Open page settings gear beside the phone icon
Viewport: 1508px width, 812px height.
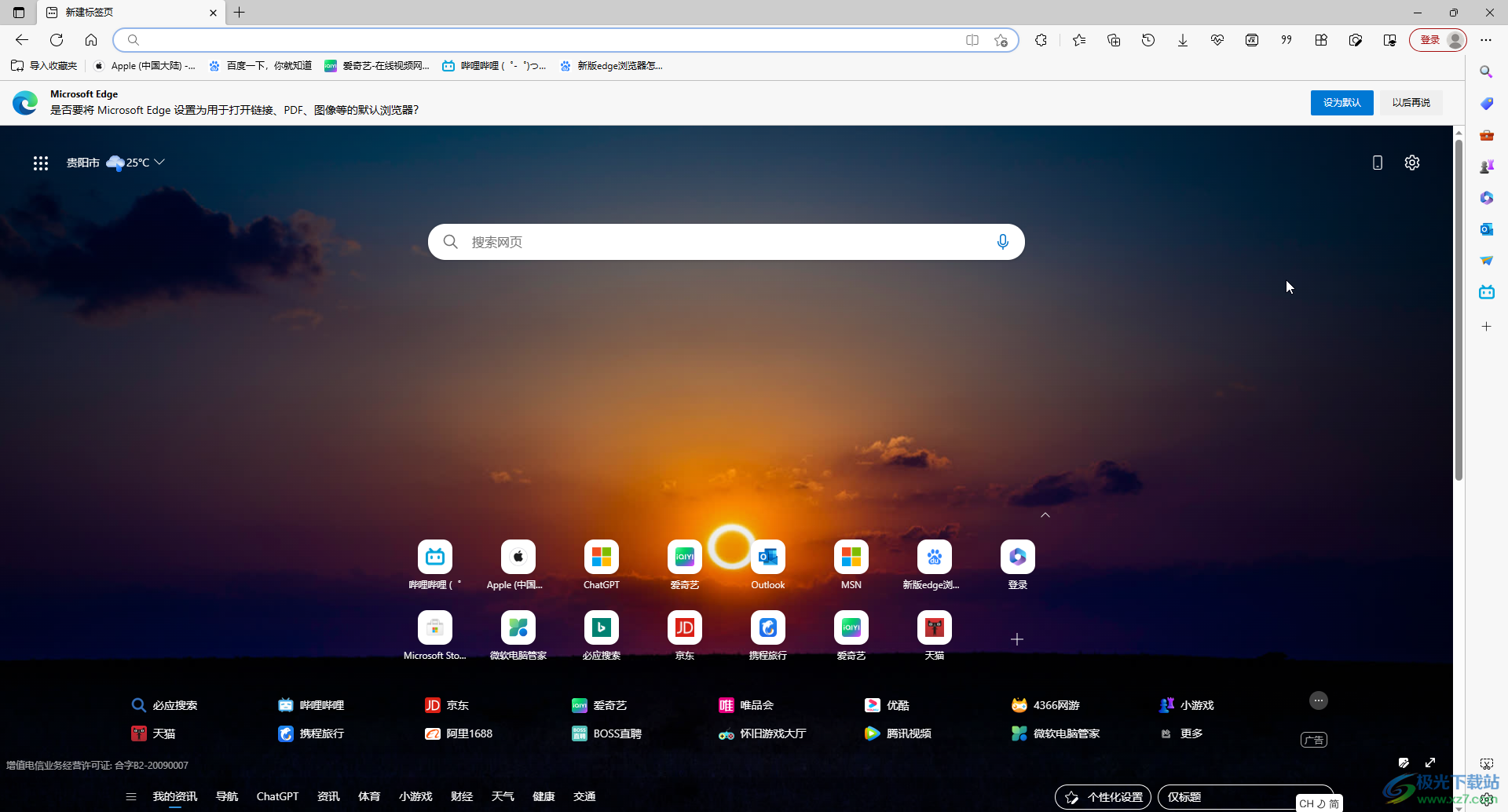(1412, 163)
